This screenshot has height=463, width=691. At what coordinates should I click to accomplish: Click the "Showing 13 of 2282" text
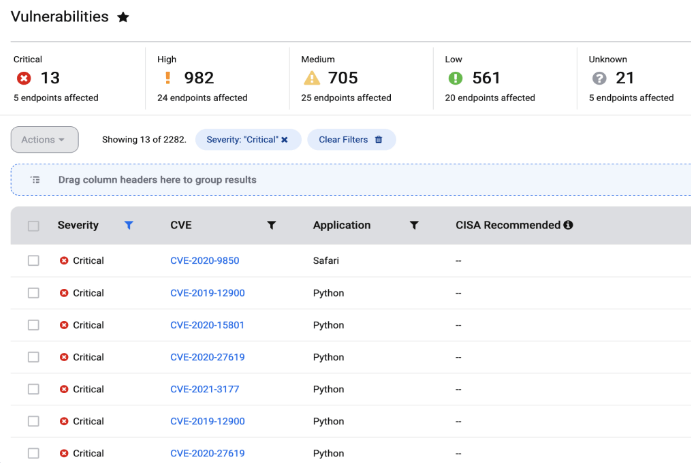click(x=144, y=140)
